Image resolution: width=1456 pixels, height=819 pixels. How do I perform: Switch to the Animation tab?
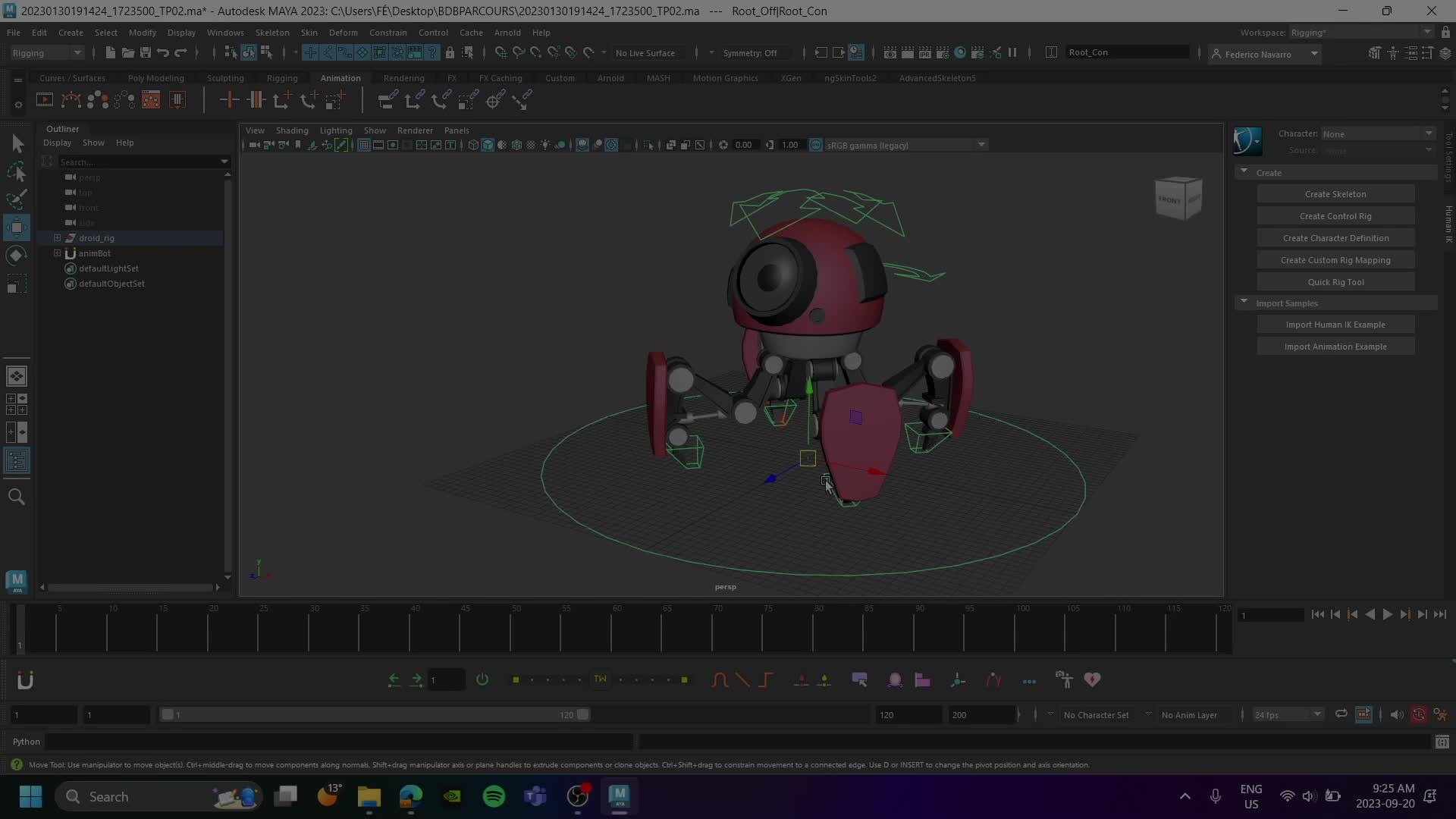coord(341,78)
